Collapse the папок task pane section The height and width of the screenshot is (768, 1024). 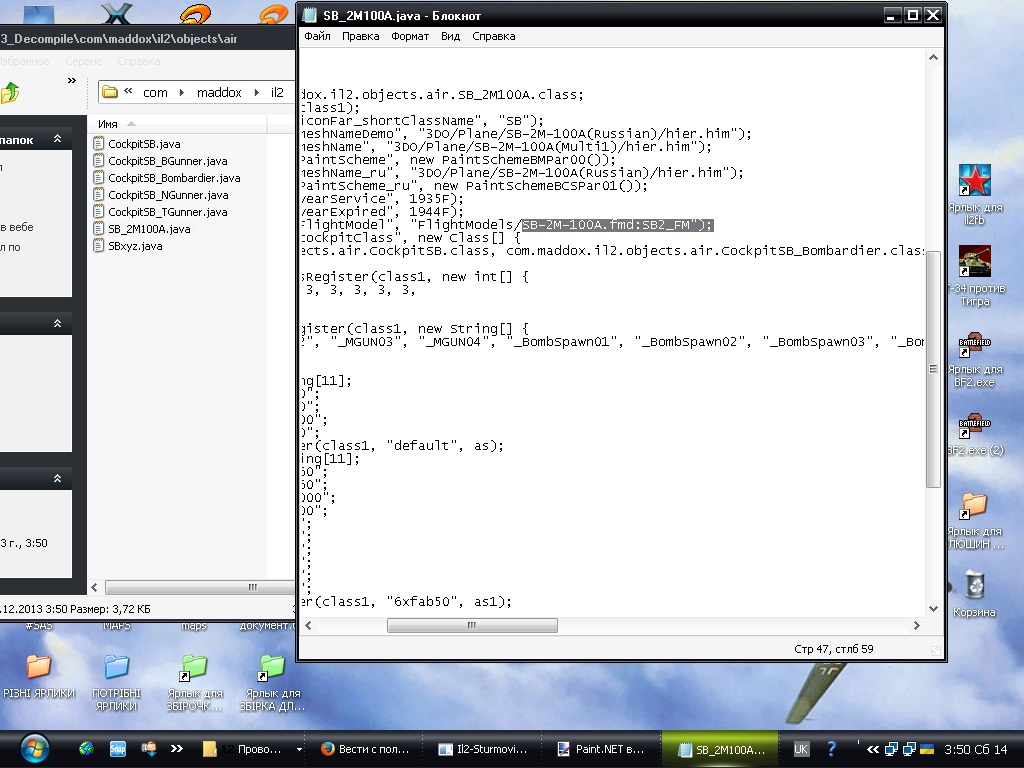(57, 139)
